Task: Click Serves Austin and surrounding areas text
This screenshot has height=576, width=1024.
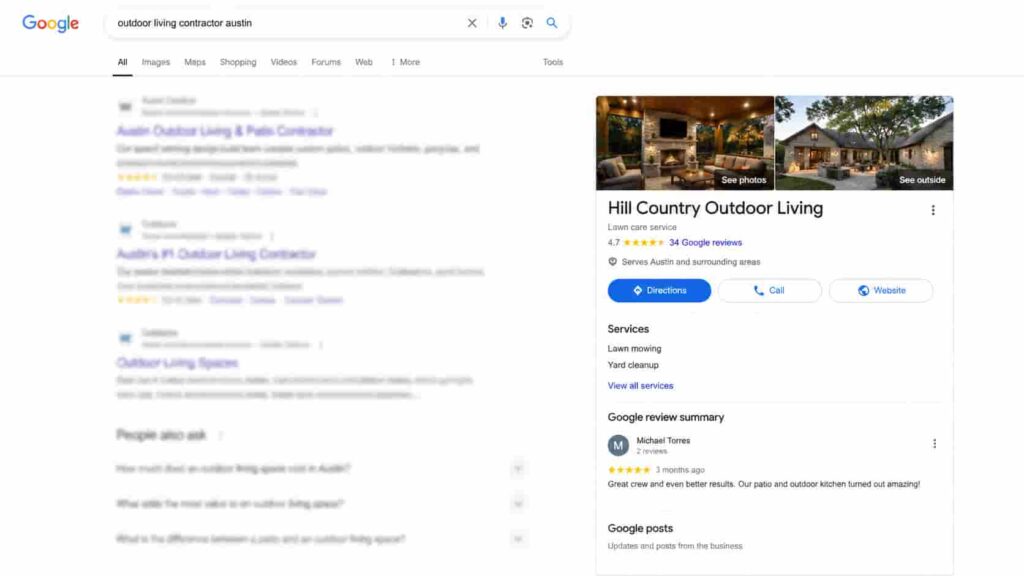Action: pyautogui.click(x=691, y=261)
